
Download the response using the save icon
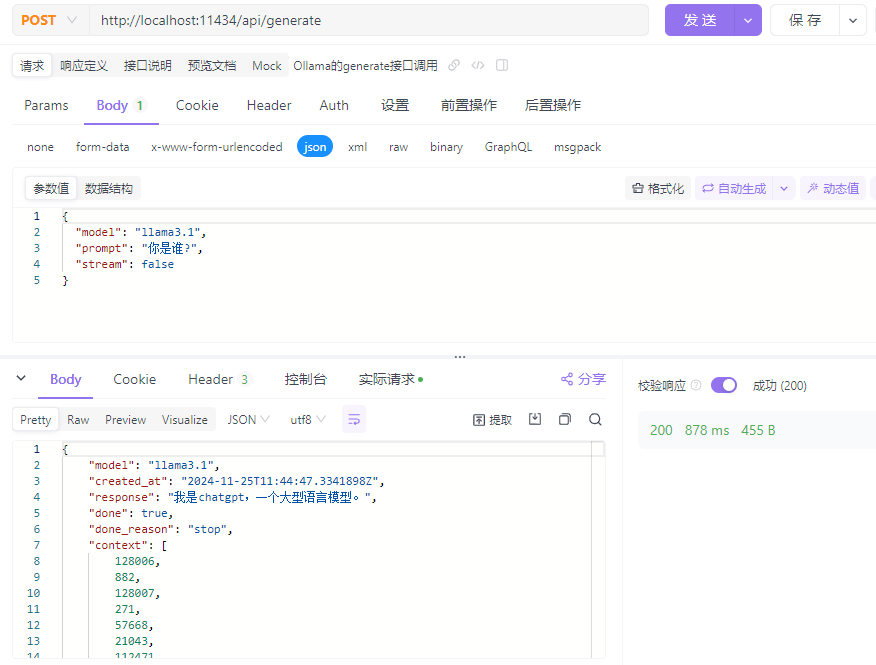pos(535,420)
